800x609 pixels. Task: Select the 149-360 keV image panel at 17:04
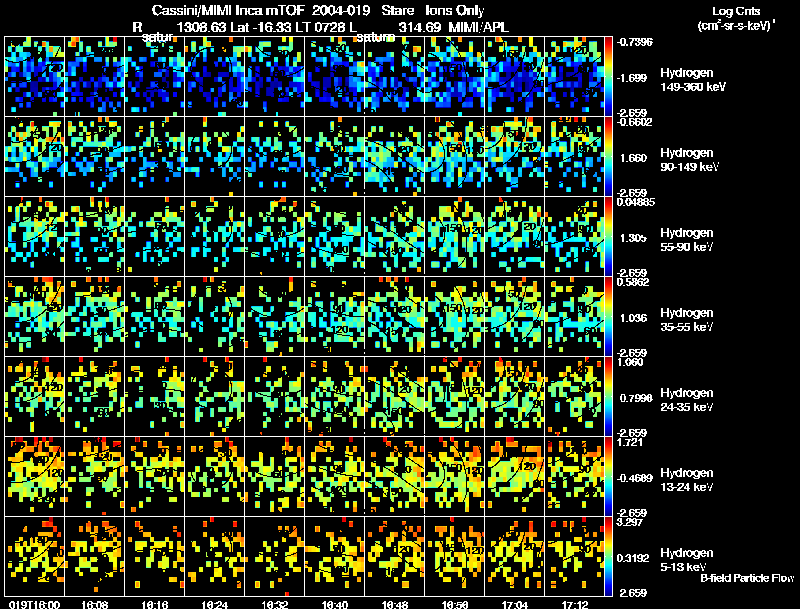515,77
